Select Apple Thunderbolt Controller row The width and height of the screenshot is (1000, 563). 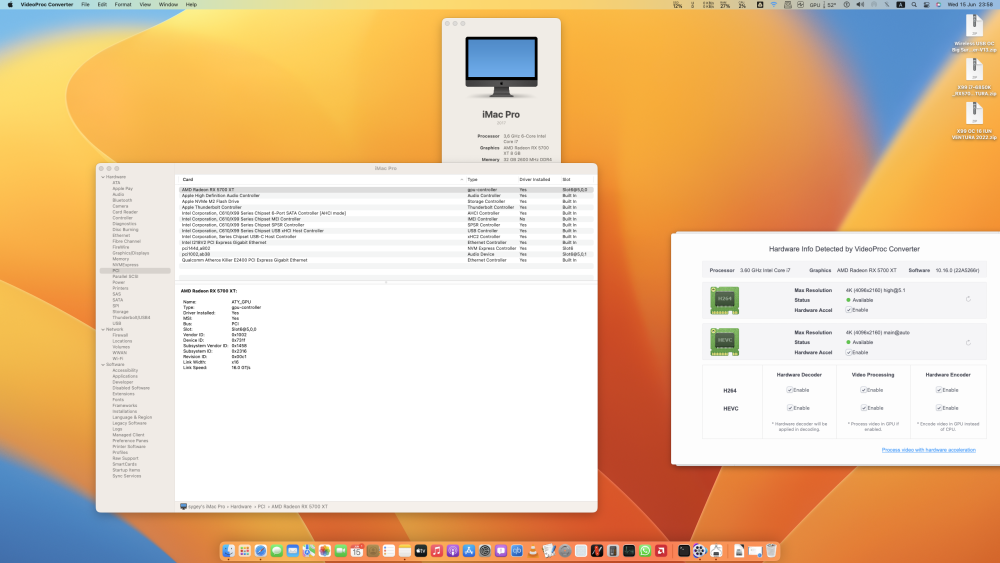point(386,207)
